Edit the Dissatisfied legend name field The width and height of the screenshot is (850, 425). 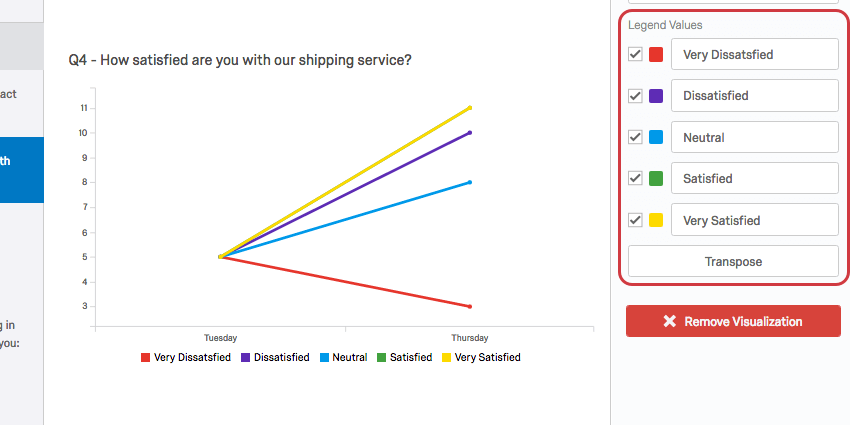coord(755,95)
